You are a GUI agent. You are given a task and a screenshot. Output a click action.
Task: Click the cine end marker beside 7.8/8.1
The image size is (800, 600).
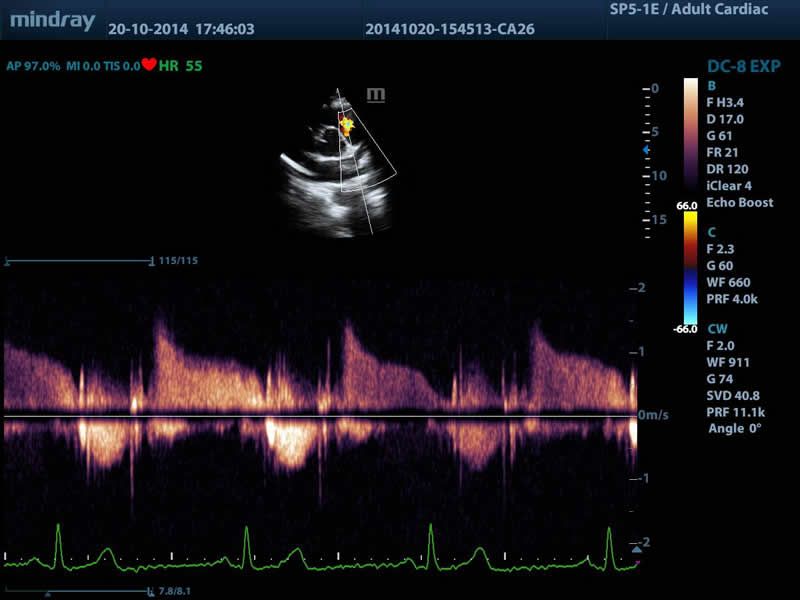(150, 591)
